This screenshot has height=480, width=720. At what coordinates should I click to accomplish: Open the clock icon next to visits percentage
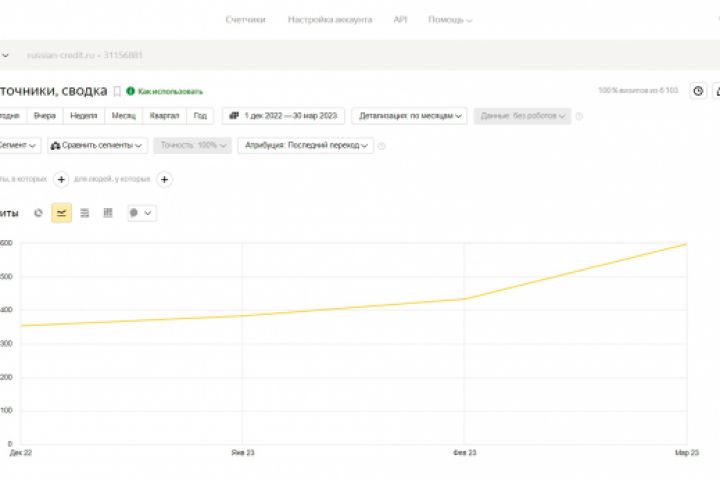698,91
